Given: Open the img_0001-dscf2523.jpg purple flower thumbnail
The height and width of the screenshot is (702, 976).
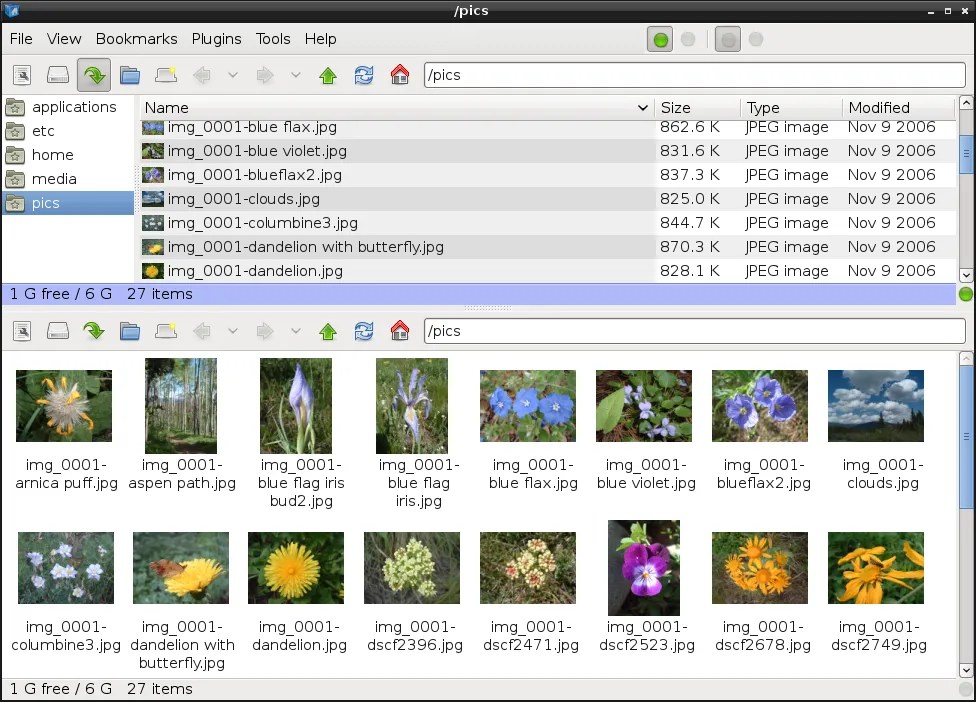Looking at the screenshot, I should coord(643,567).
